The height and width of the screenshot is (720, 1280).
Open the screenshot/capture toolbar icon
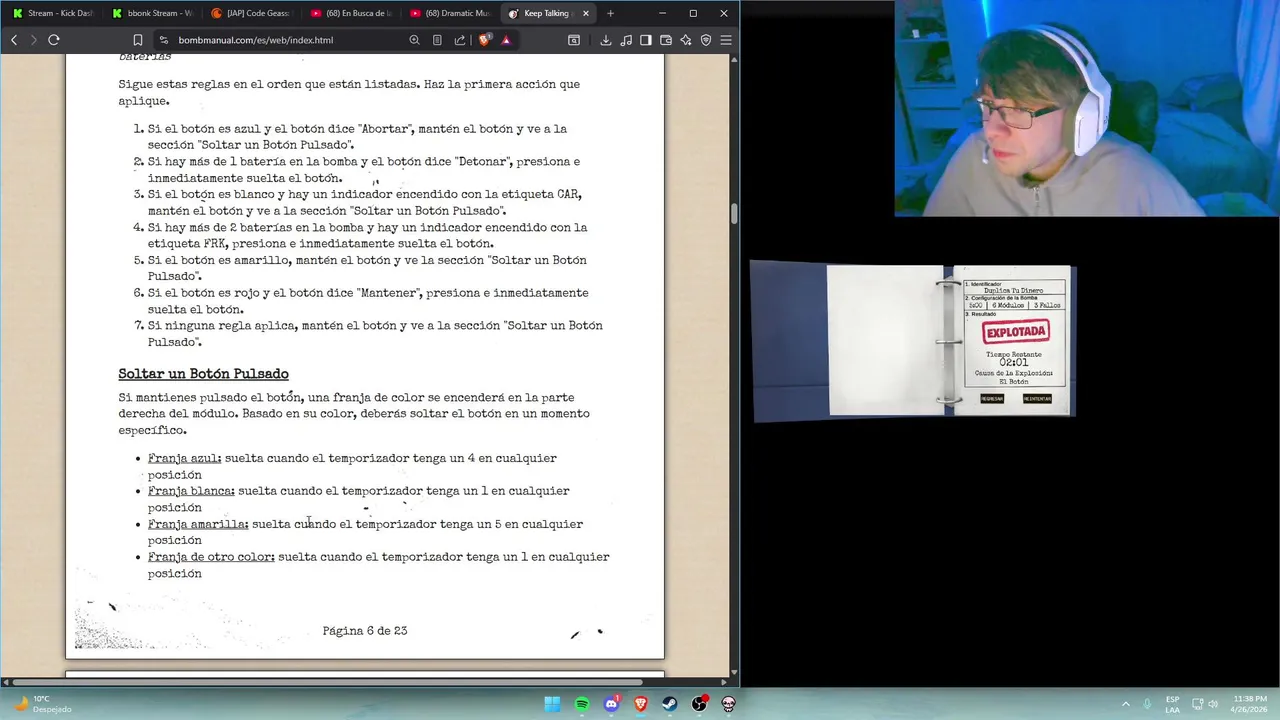click(574, 40)
